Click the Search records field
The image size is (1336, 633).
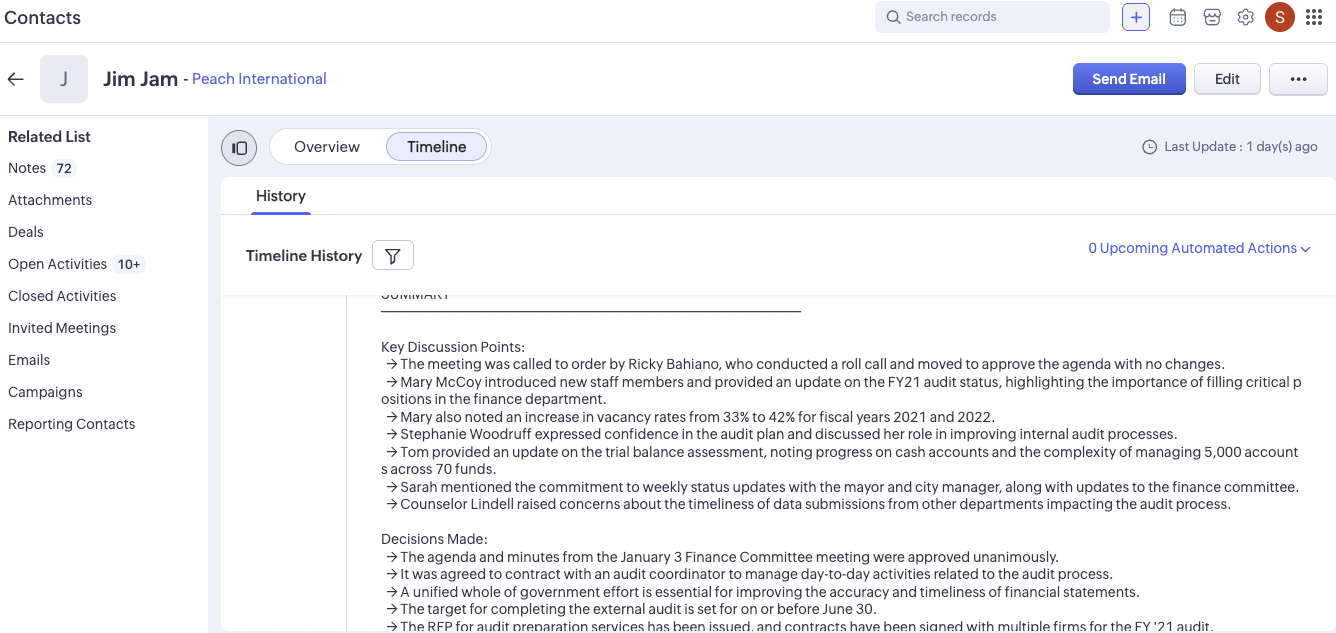pyautogui.click(x=991, y=17)
